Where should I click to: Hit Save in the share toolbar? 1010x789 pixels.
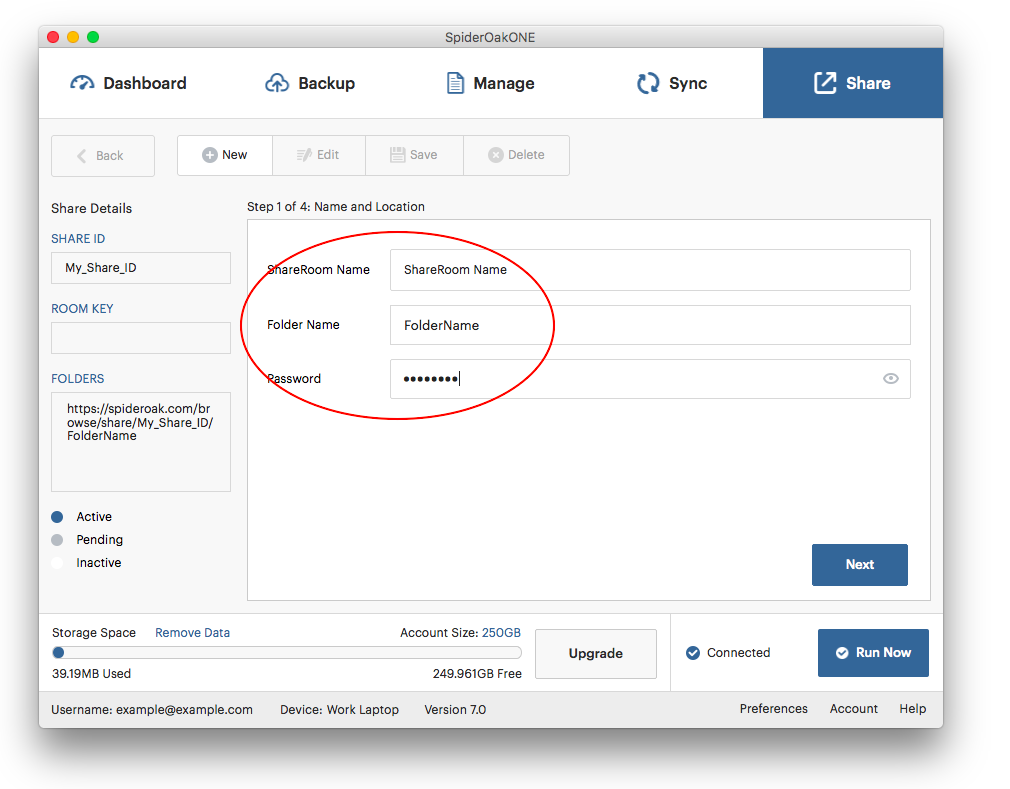(414, 155)
